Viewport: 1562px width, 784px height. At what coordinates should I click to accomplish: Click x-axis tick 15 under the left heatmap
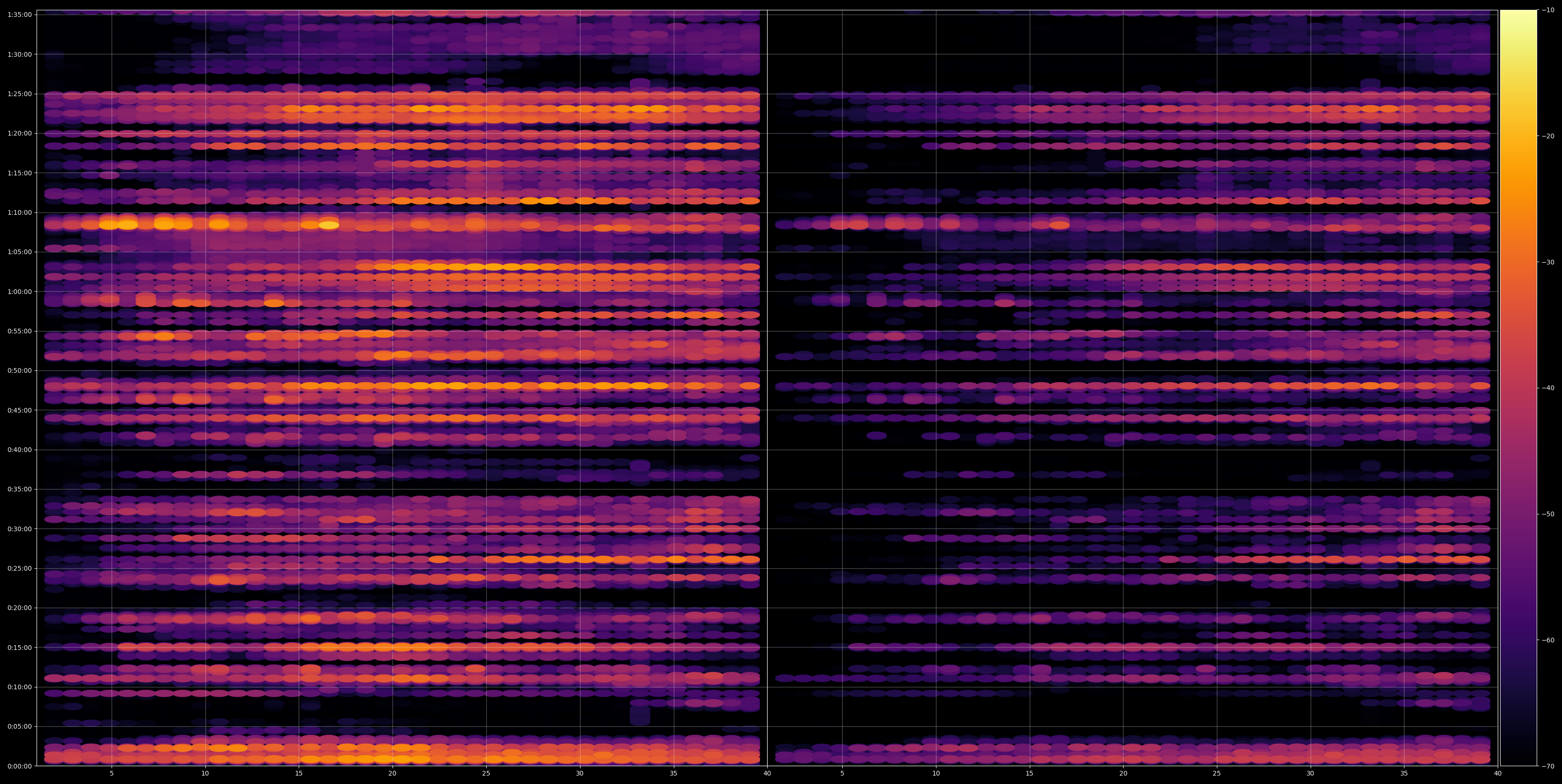tap(299, 773)
